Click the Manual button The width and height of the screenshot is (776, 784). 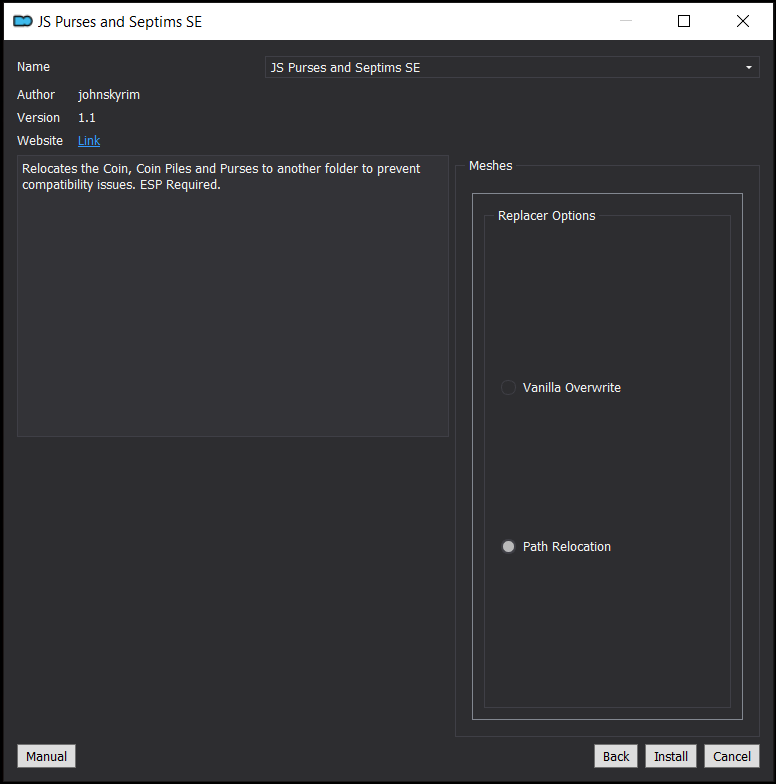[46, 756]
